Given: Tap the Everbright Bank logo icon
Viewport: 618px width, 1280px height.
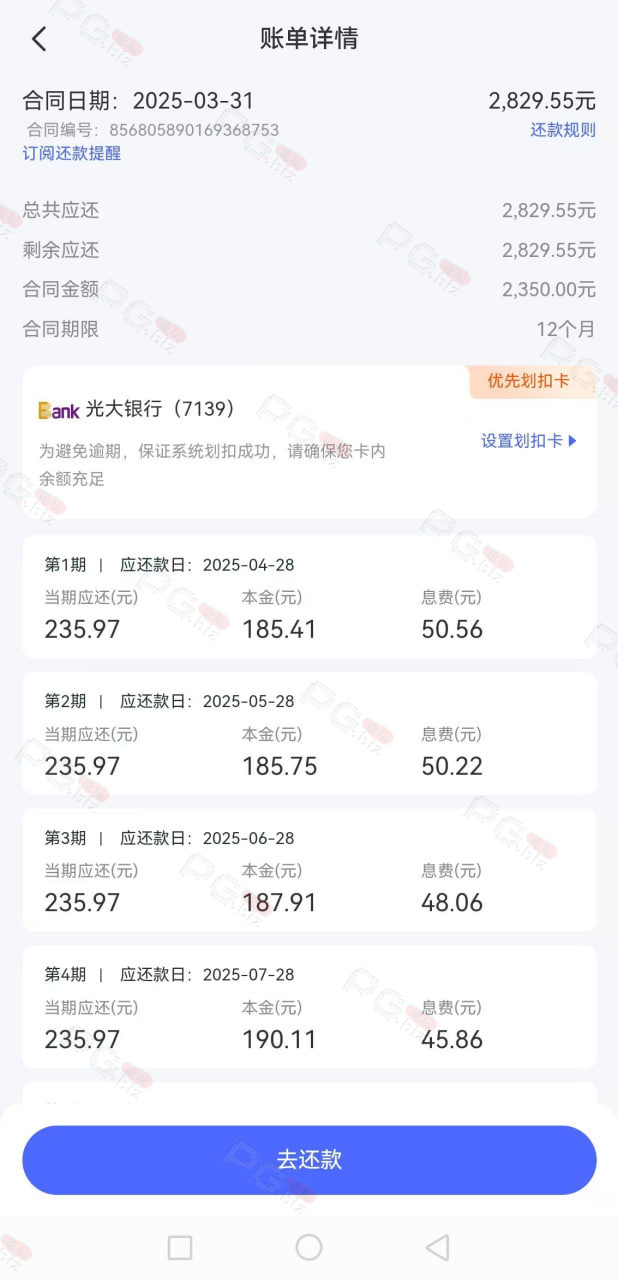Looking at the screenshot, I should tap(58, 410).
